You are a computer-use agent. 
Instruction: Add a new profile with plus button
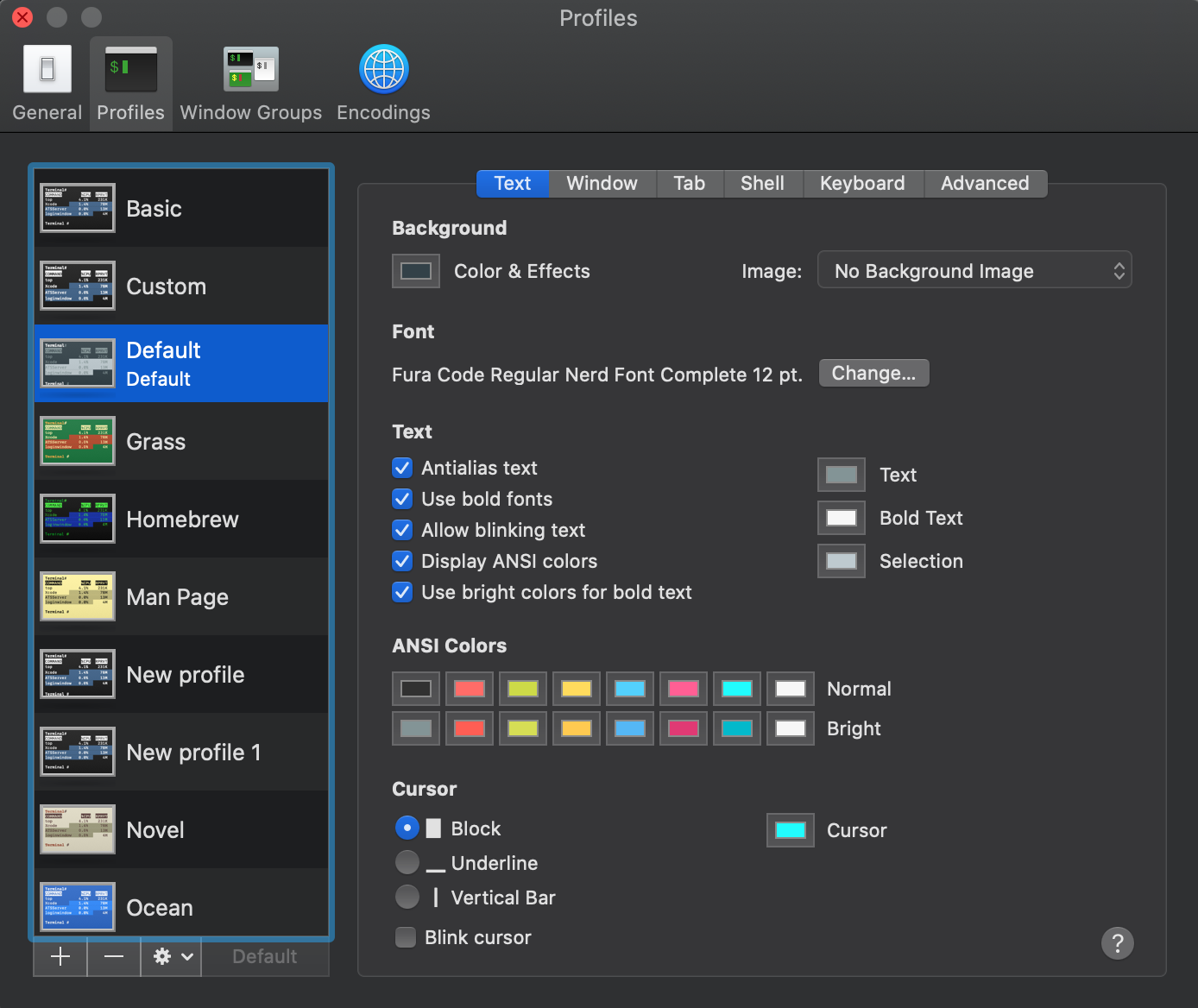click(x=60, y=956)
